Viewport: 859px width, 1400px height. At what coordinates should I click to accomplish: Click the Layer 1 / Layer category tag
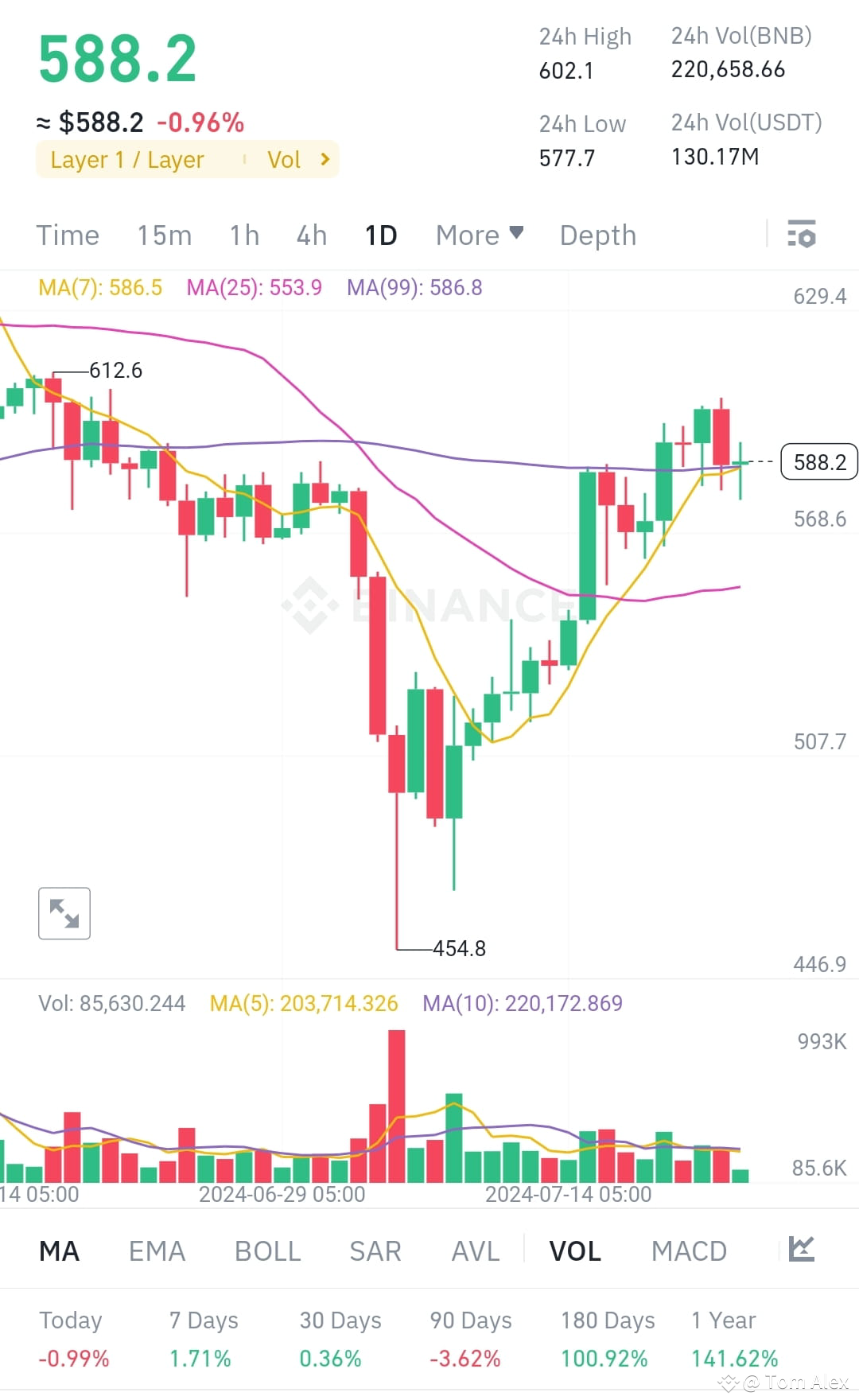click(x=127, y=159)
